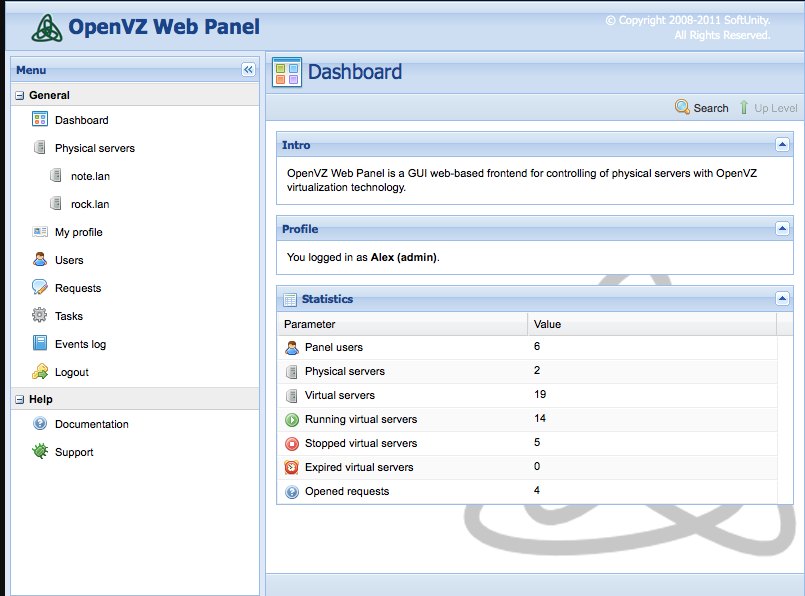This screenshot has width=805, height=596.
Task: Click the Expired virtual servers label
Action: (x=359, y=468)
